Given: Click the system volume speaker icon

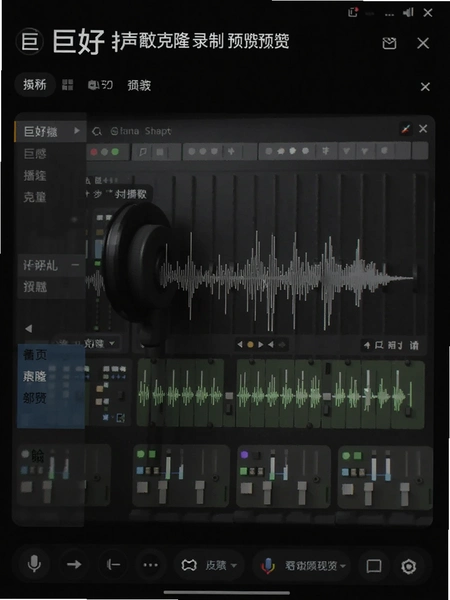Looking at the screenshot, I should [408, 13].
